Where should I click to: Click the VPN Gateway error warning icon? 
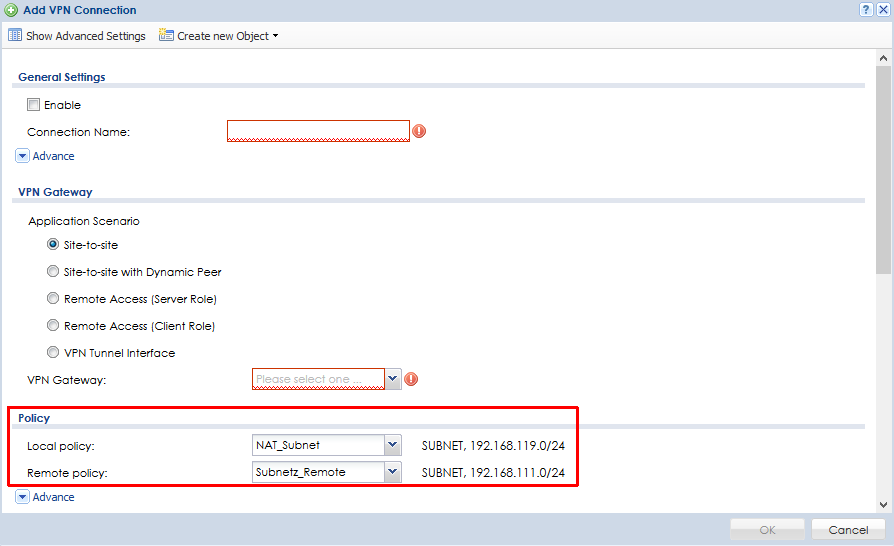coord(410,379)
